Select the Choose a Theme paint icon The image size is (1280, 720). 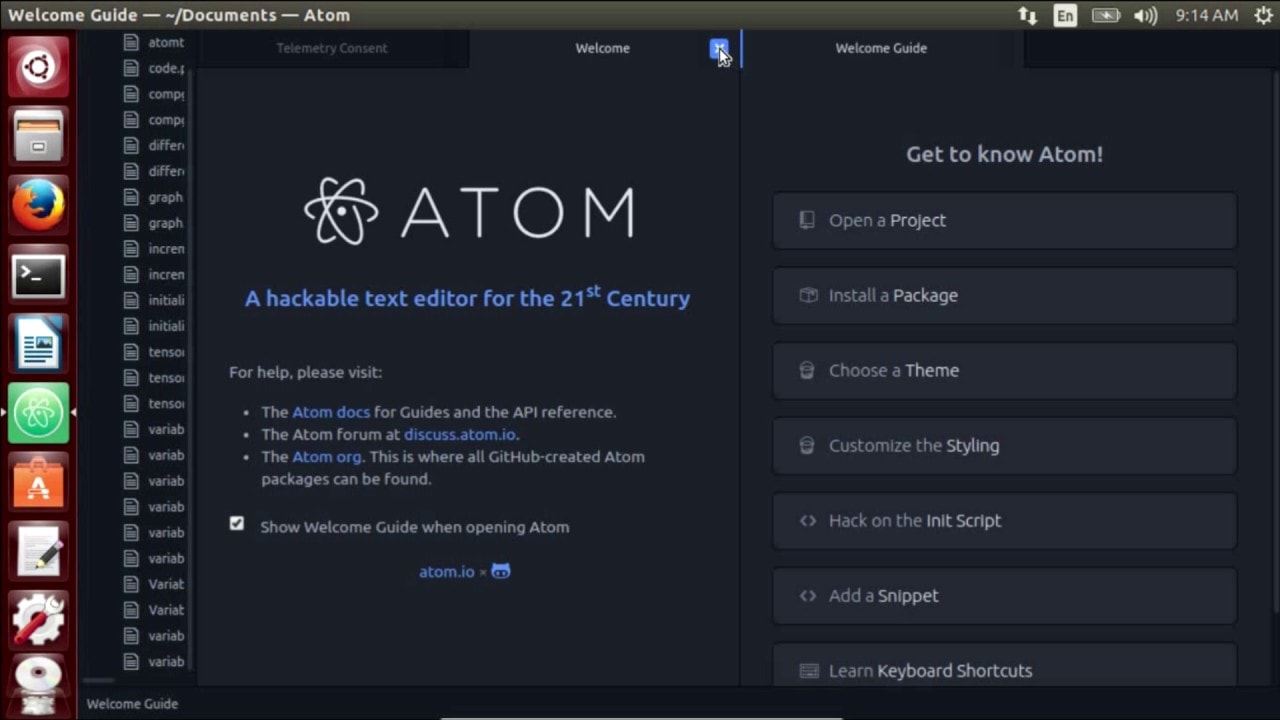807,370
